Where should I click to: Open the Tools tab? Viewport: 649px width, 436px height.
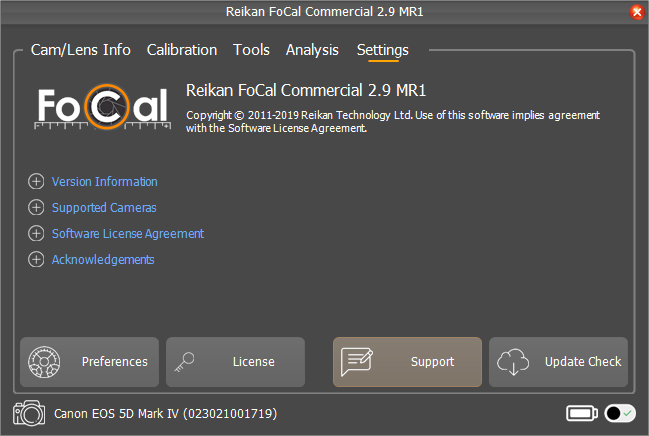(251, 50)
